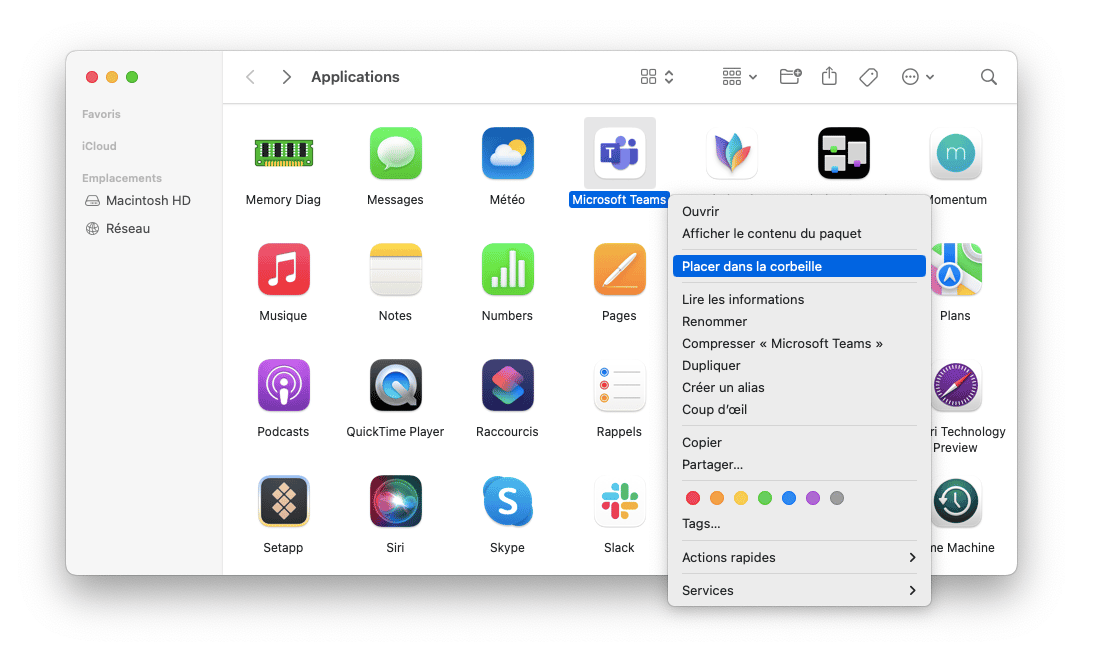
Task: Select the Siri app icon
Action: [x=395, y=501]
